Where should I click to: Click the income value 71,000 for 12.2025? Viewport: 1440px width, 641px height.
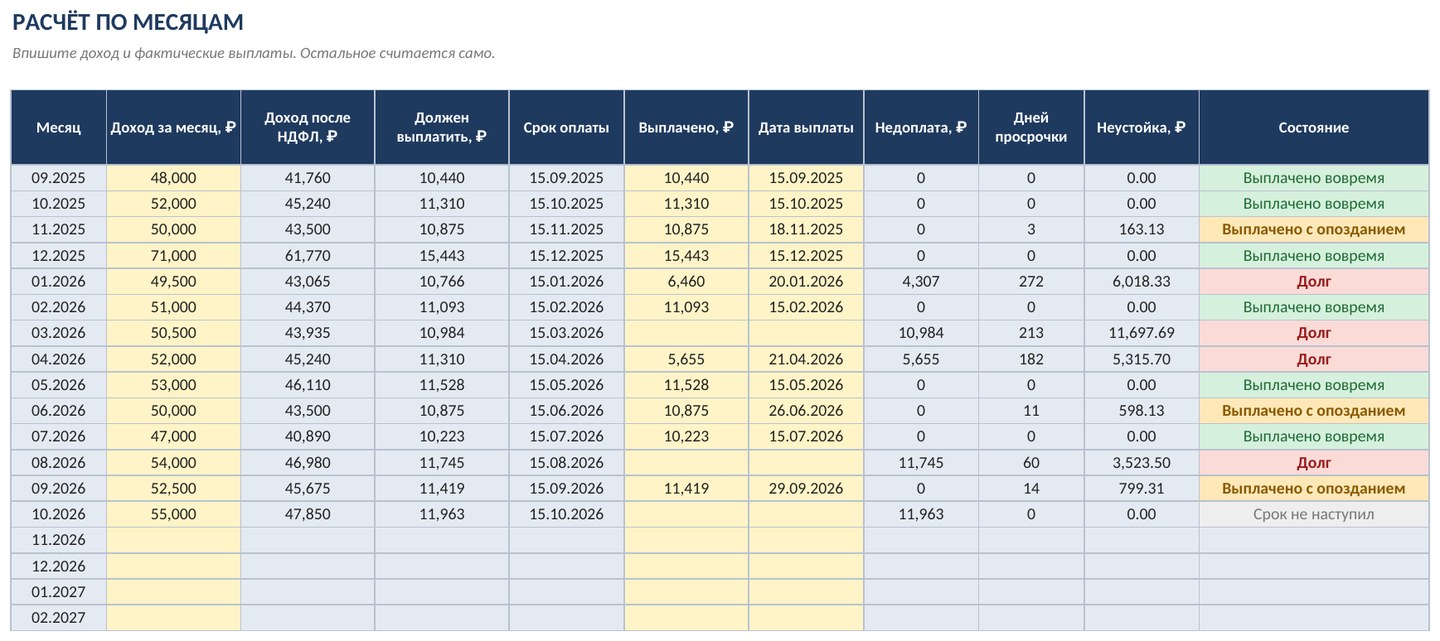(x=173, y=256)
